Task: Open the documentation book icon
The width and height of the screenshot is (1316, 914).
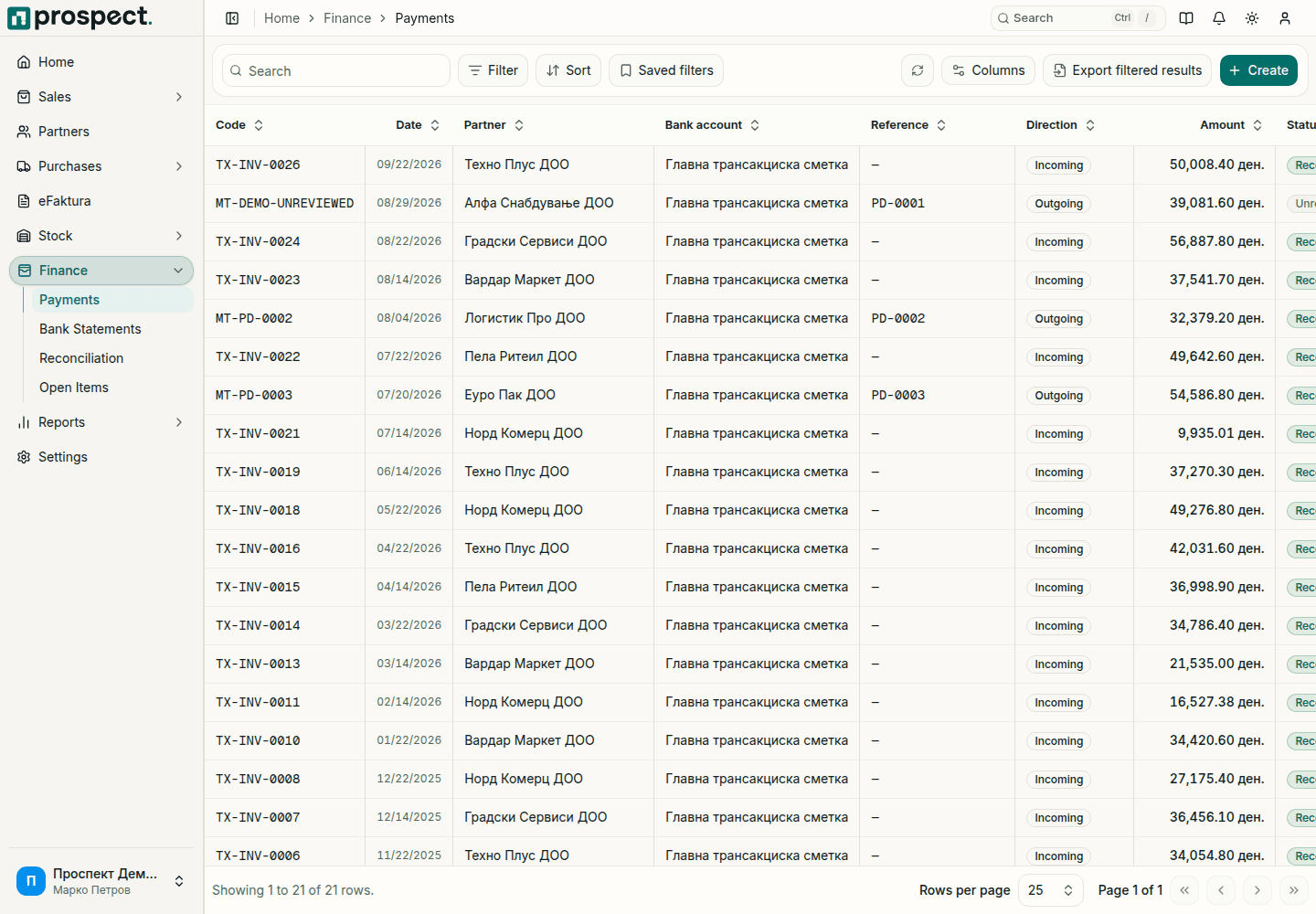Action: (1186, 18)
